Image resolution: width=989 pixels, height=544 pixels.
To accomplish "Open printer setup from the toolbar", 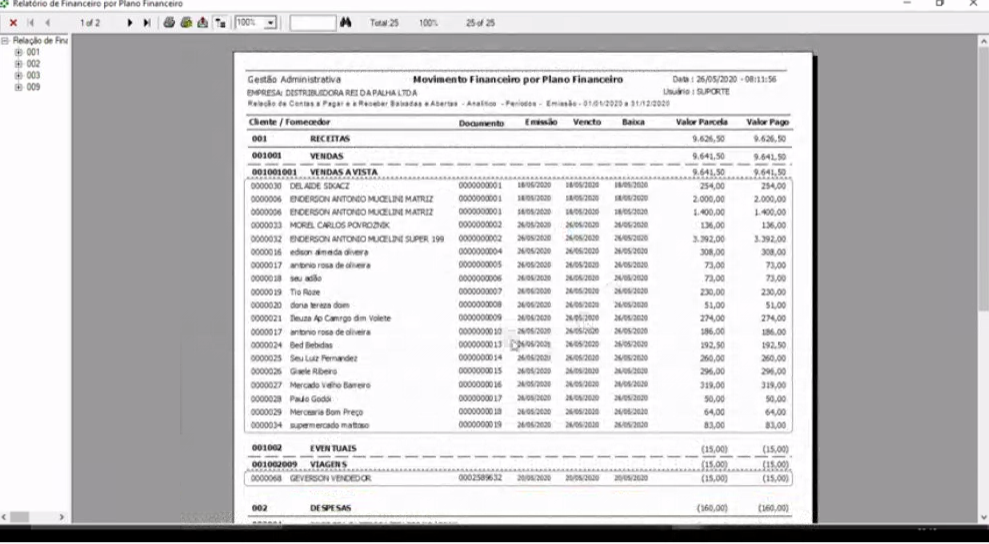I will pos(186,23).
